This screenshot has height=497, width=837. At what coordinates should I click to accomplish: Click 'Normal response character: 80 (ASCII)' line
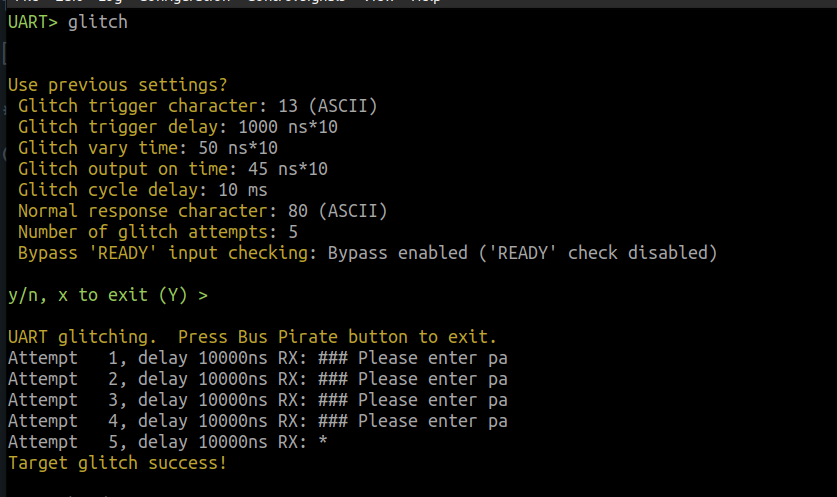coord(203,211)
